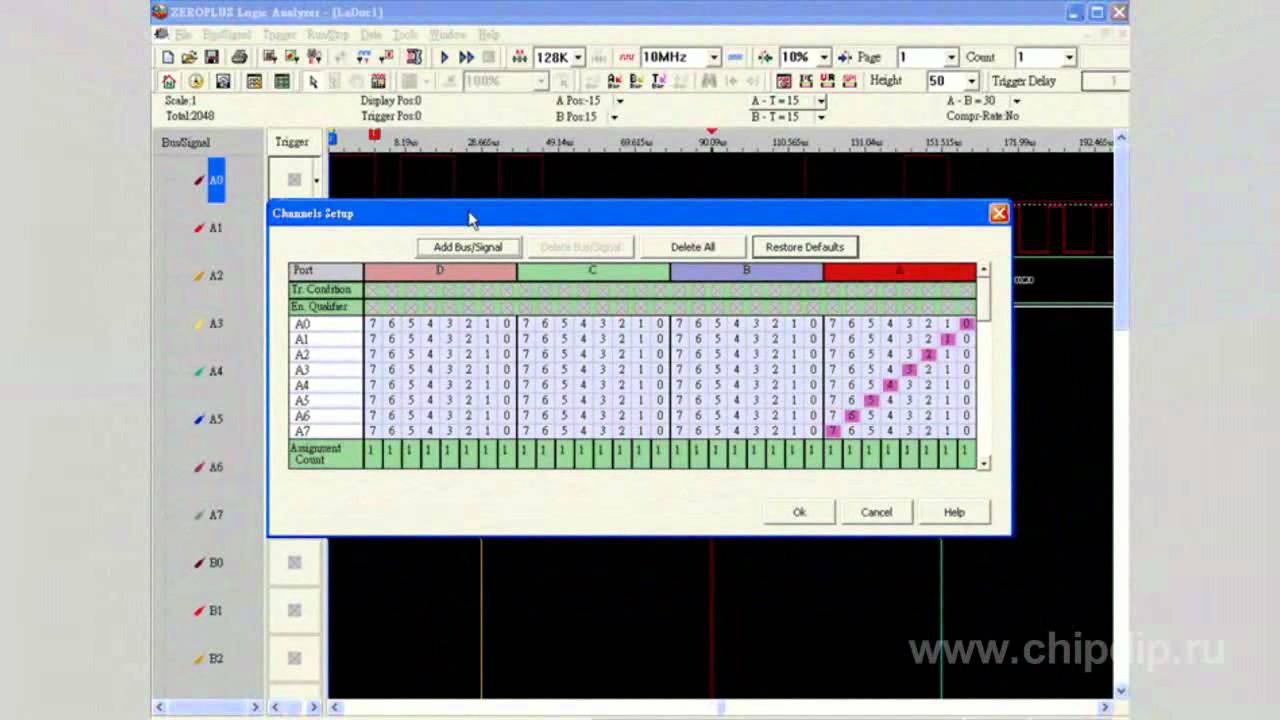Open the 10% zoom dropdown
Screen dimensions: 1280x720
coord(823,57)
